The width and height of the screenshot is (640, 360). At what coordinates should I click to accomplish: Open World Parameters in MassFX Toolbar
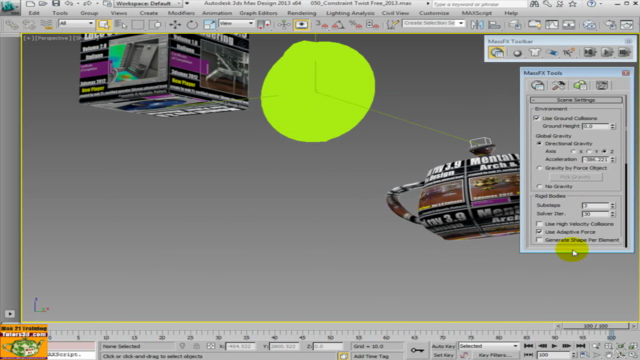(497, 53)
